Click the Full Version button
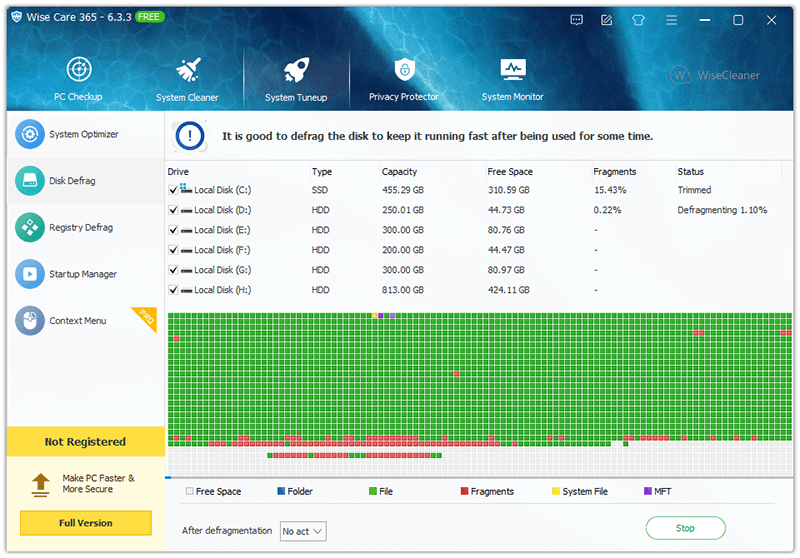Viewport: 800px width, 558px height. (x=86, y=523)
